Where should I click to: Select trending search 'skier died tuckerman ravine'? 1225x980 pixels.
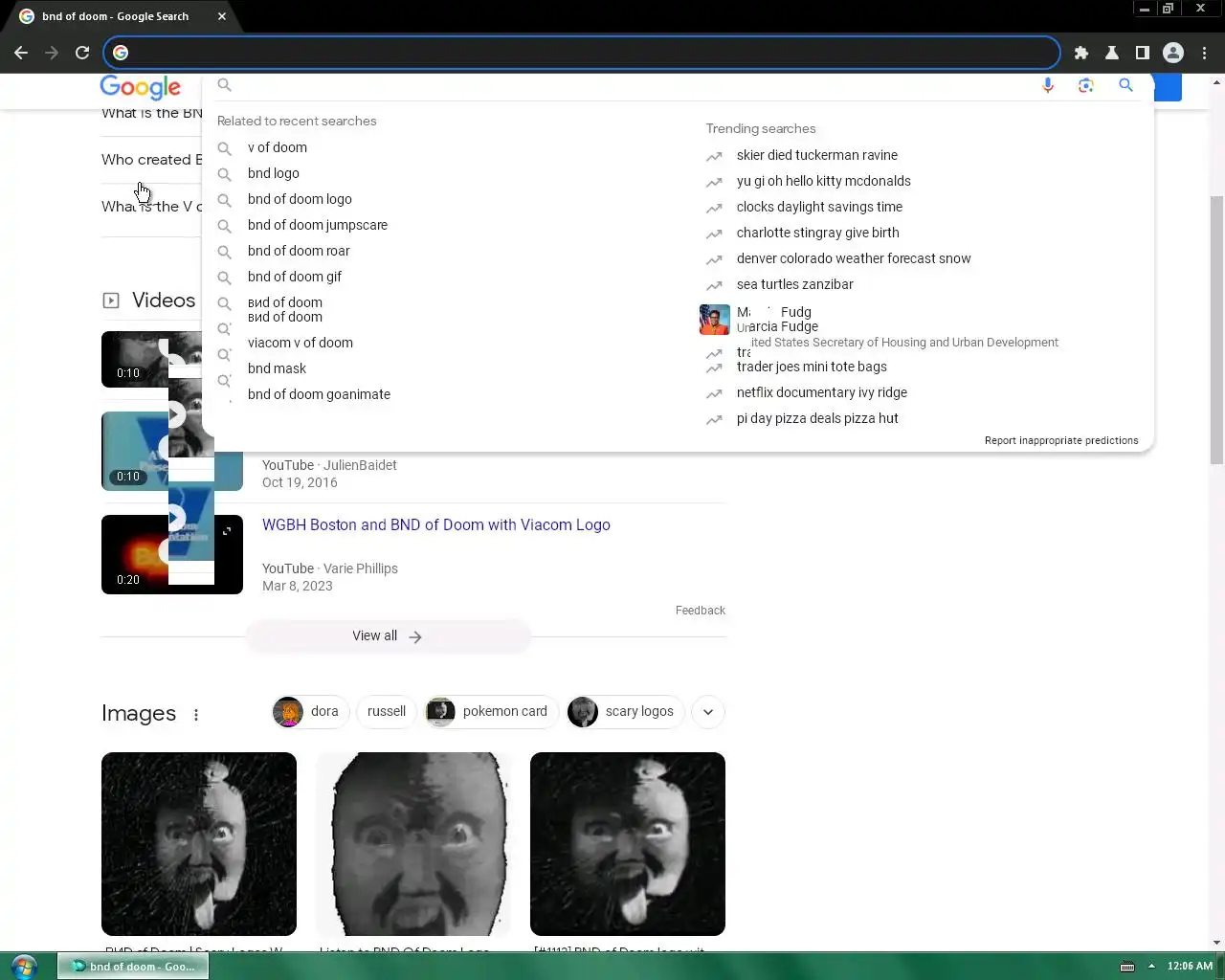tap(817, 155)
